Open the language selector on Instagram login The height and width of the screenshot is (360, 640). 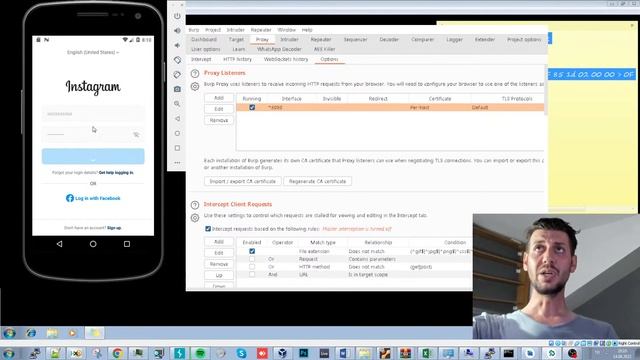93,52
